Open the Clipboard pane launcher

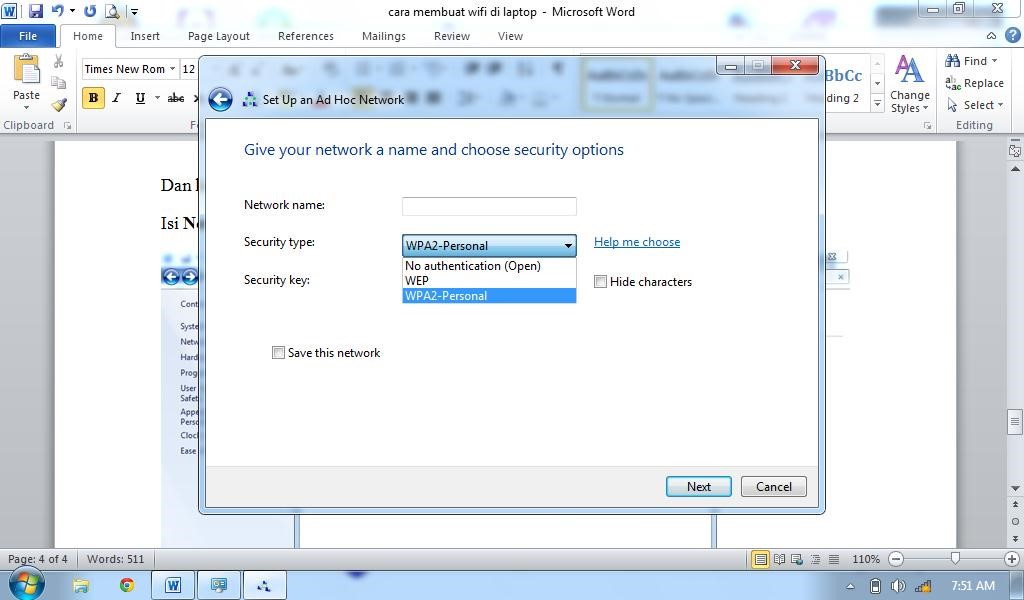[x=67, y=125]
